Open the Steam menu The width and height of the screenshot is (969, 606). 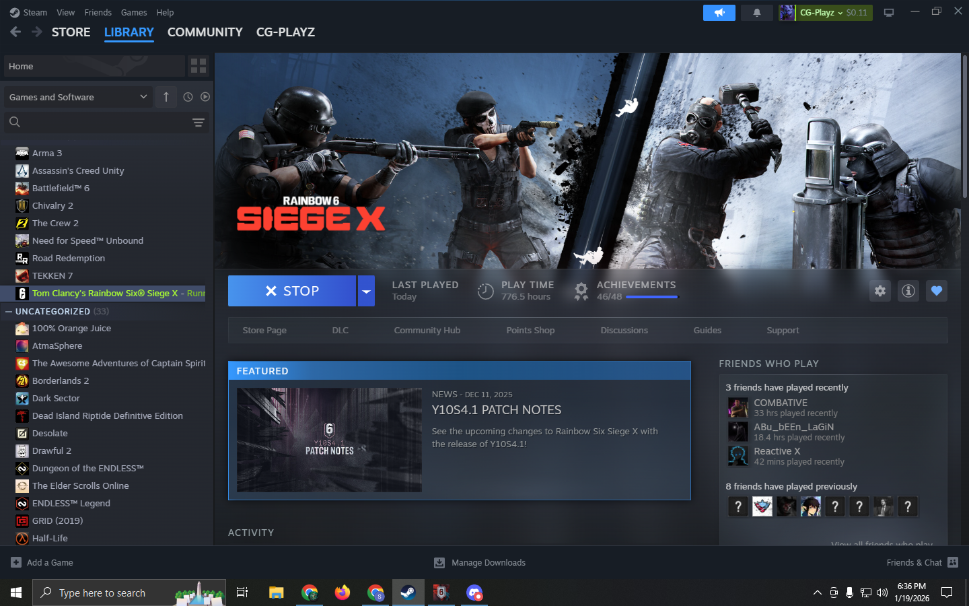[x=28, y=12]
